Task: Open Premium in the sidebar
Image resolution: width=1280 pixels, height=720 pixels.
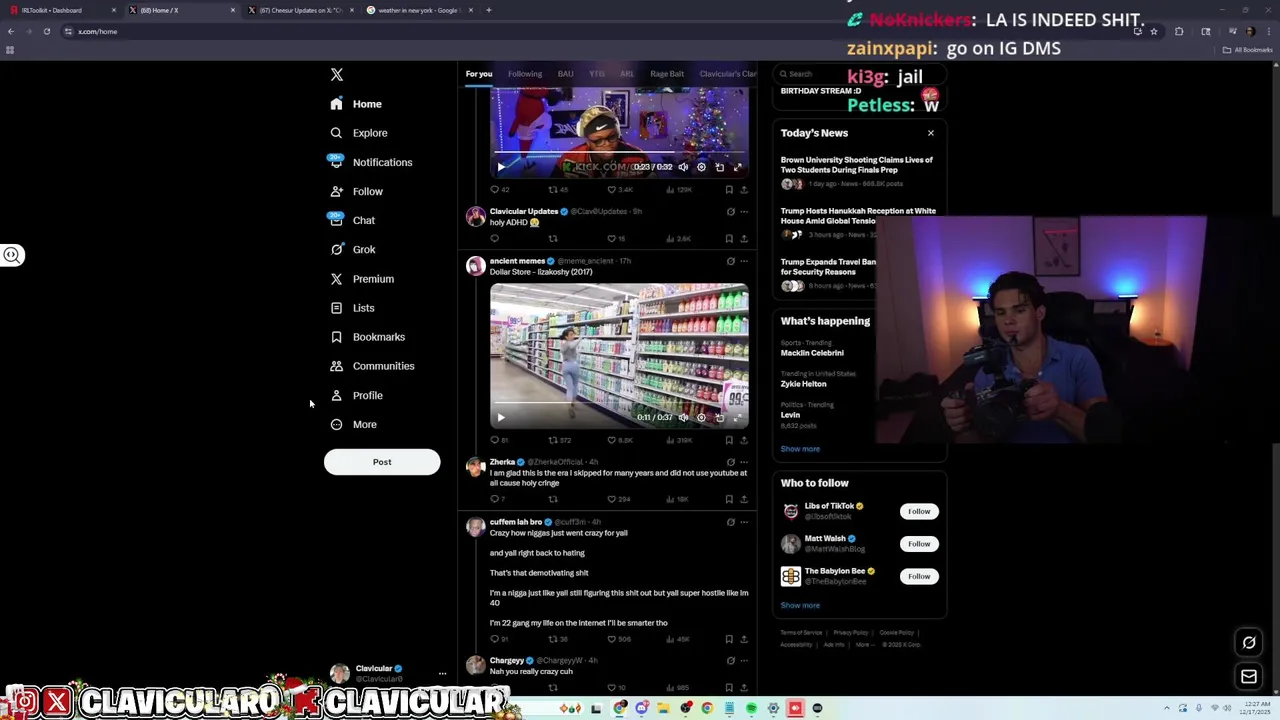Action: (362, 279)
